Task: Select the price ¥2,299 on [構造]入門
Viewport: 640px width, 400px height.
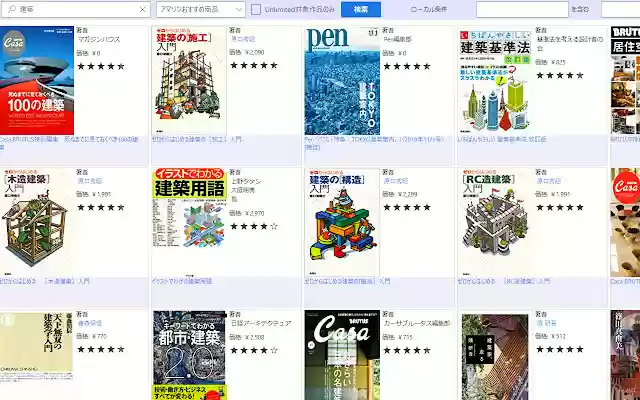Action: (408, 194)
